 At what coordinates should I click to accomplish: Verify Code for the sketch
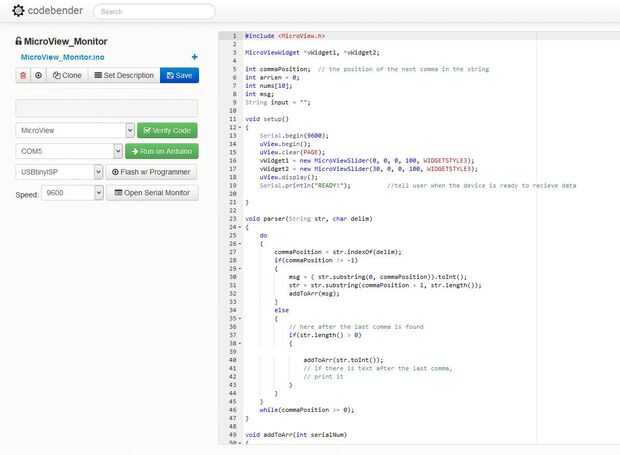167,130
